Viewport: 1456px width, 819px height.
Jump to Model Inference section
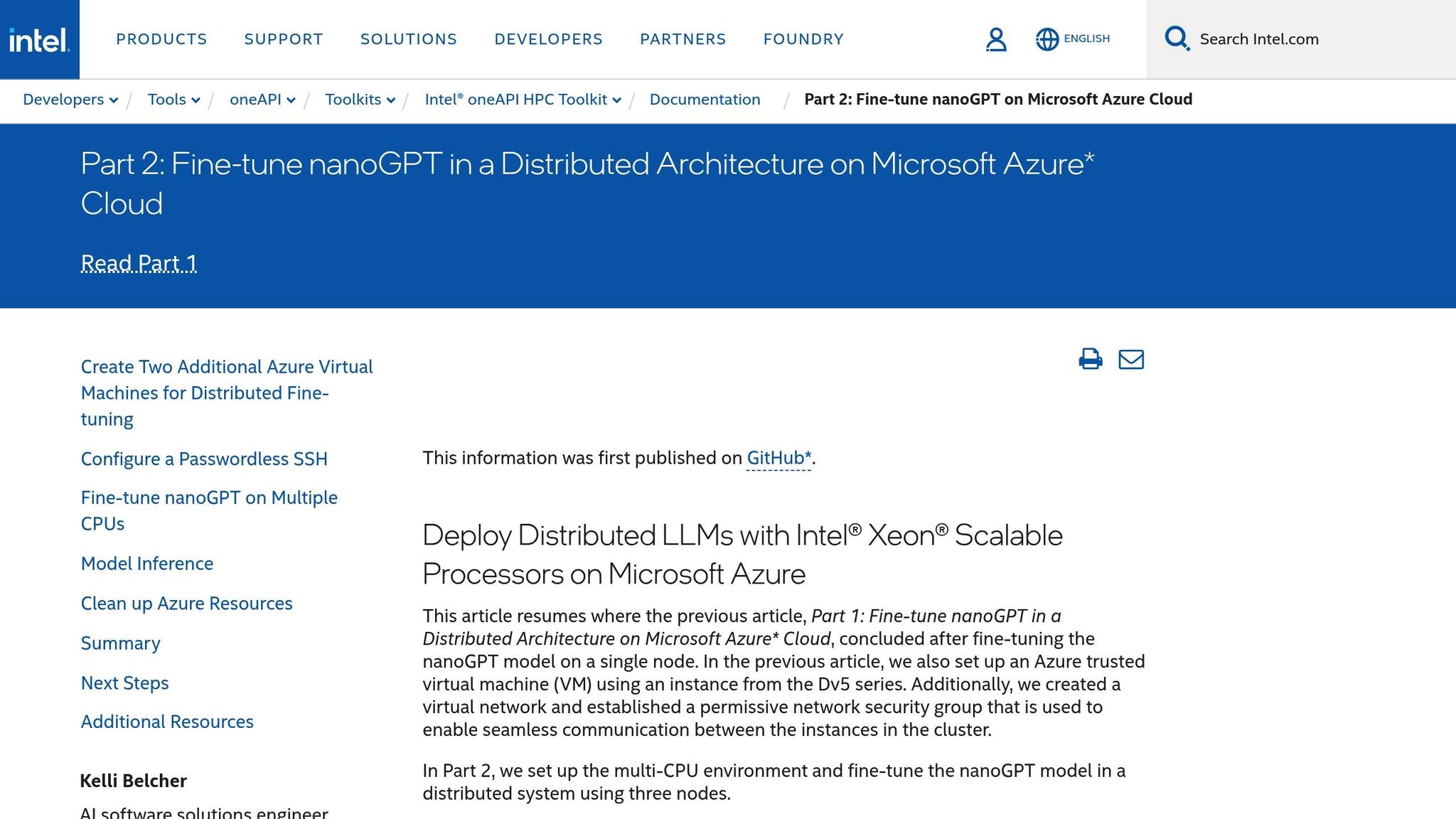tap(147, 564)
